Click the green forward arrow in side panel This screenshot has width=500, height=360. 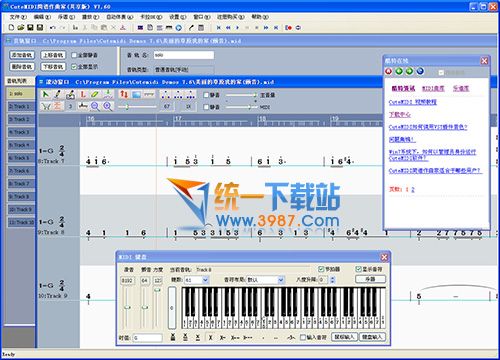pyautogui.click(x=409, y=71)
